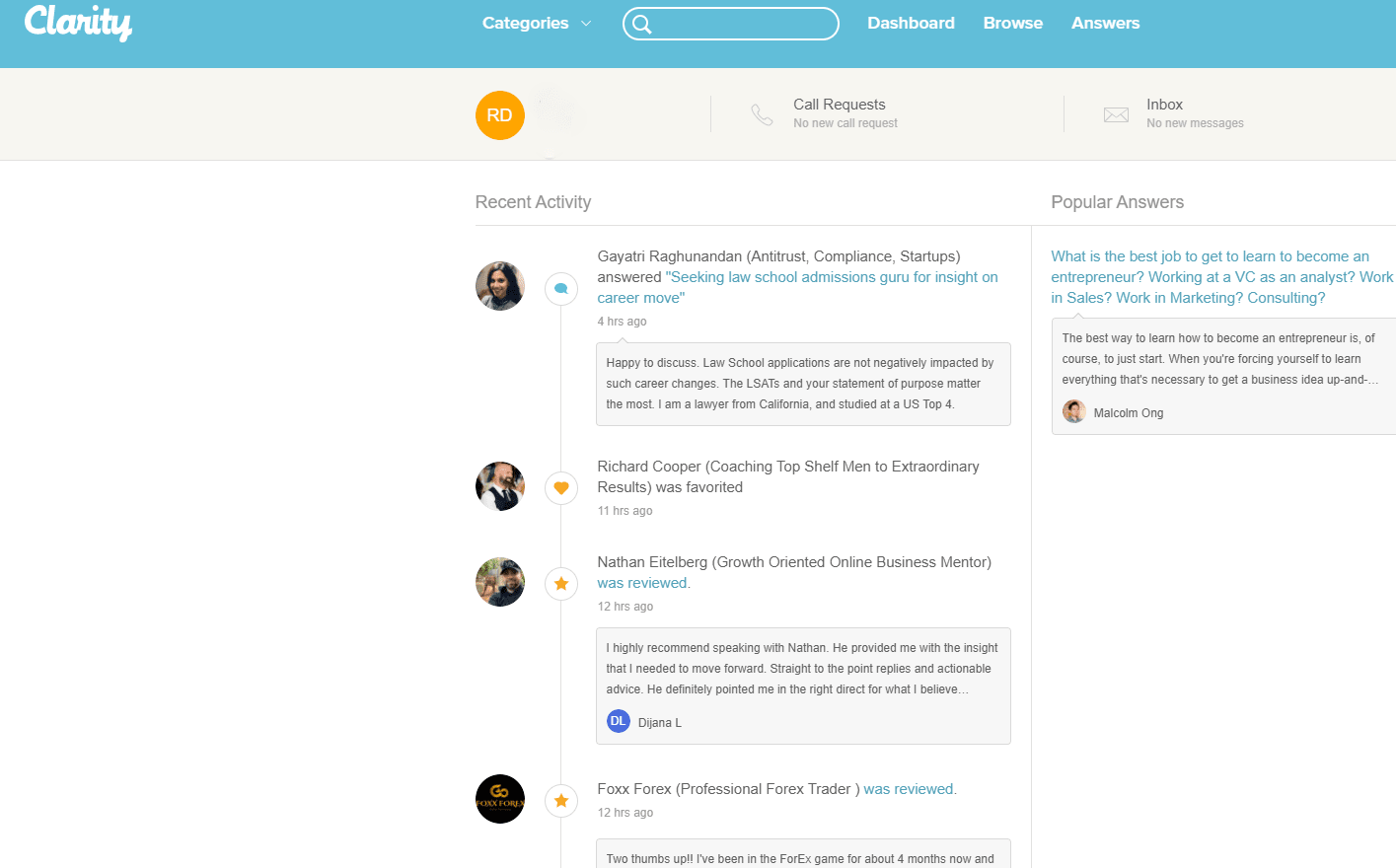This screenshot has width=1396, height=868.
Task: Click the Inbox envelope icon
Action: (1116, 115)
